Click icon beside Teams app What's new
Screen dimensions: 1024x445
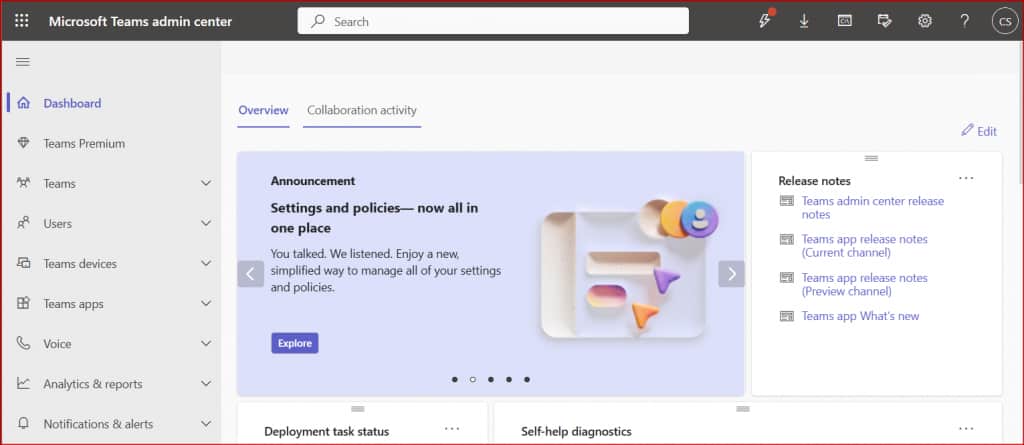(x=786, y=316)
